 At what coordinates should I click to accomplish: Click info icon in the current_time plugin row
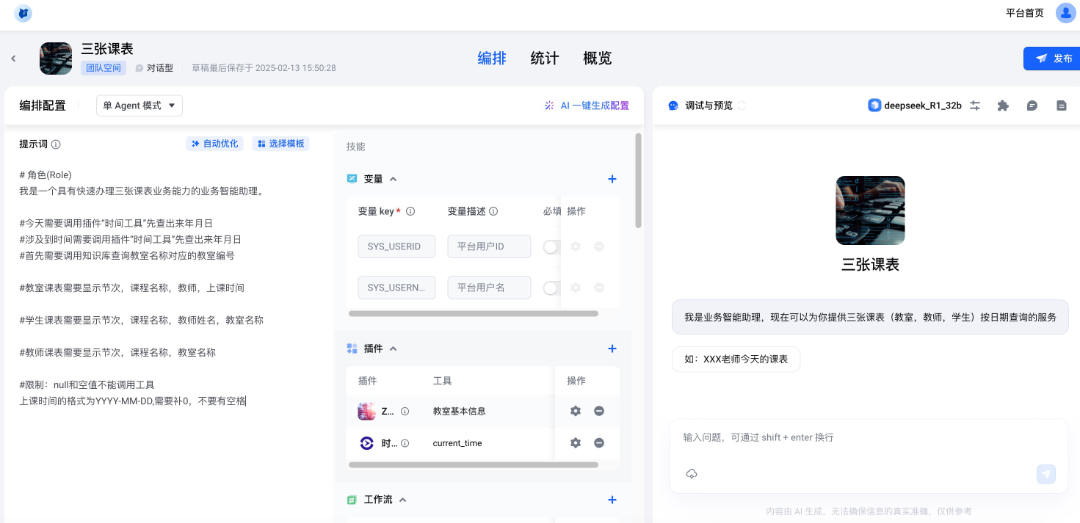[x=405, y=443]
